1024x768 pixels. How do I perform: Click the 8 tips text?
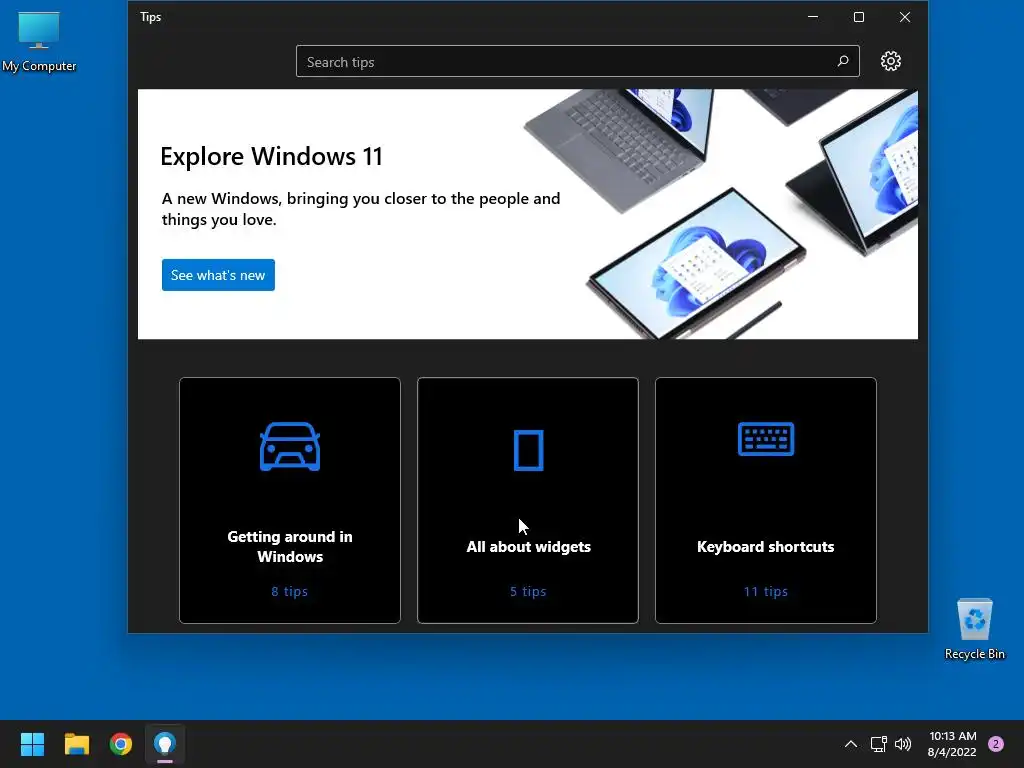click(289, 591)
